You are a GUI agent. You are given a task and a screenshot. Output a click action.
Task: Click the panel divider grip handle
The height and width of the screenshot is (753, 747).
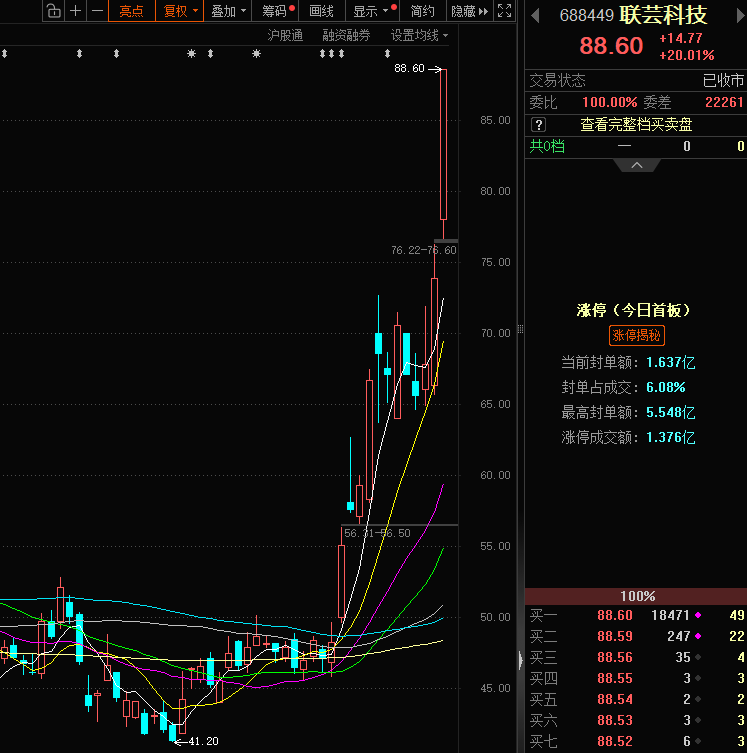[x=520, y=329]
